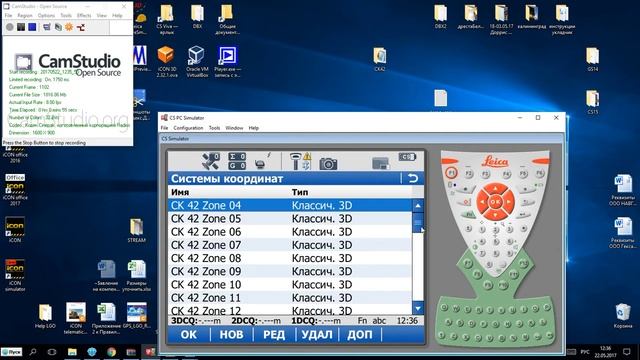Click the F6 key on Leica keypad
The width and height of the screenshot is (640, 360).
pyautogui.click(x=540, y=173)
